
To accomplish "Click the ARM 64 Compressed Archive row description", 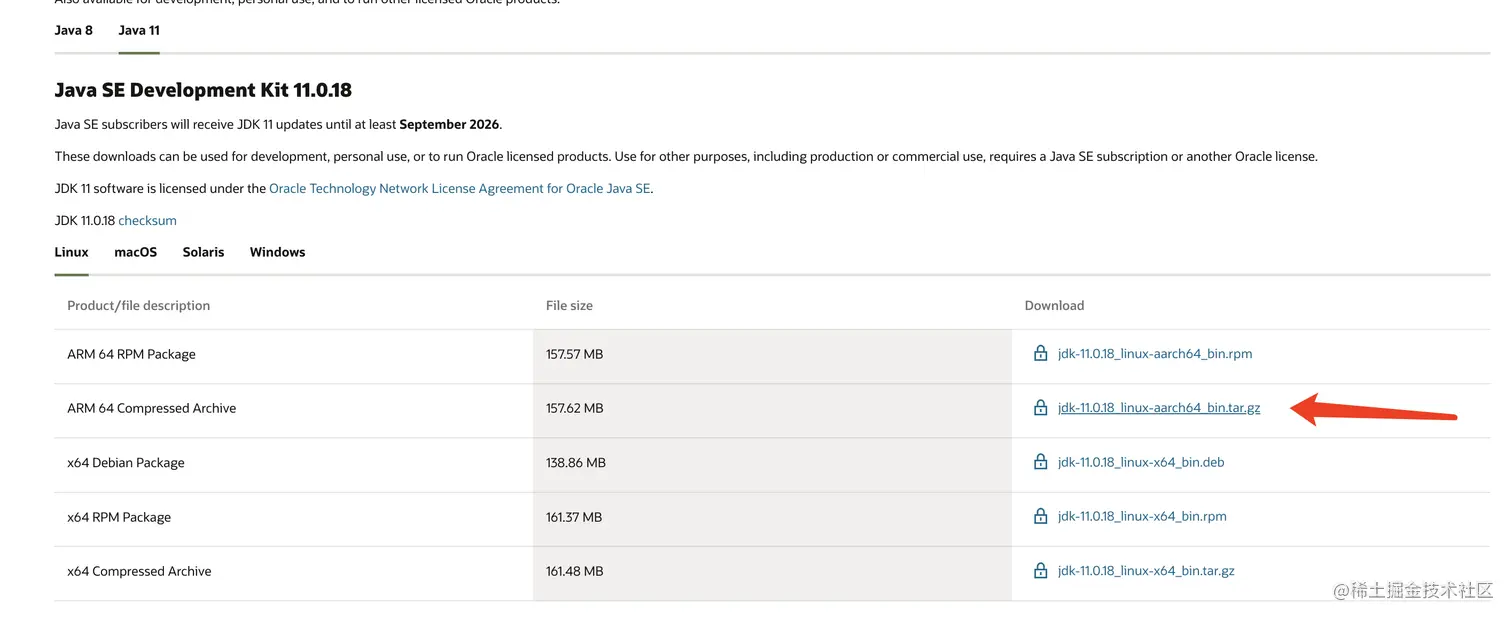I will point(151,408).
